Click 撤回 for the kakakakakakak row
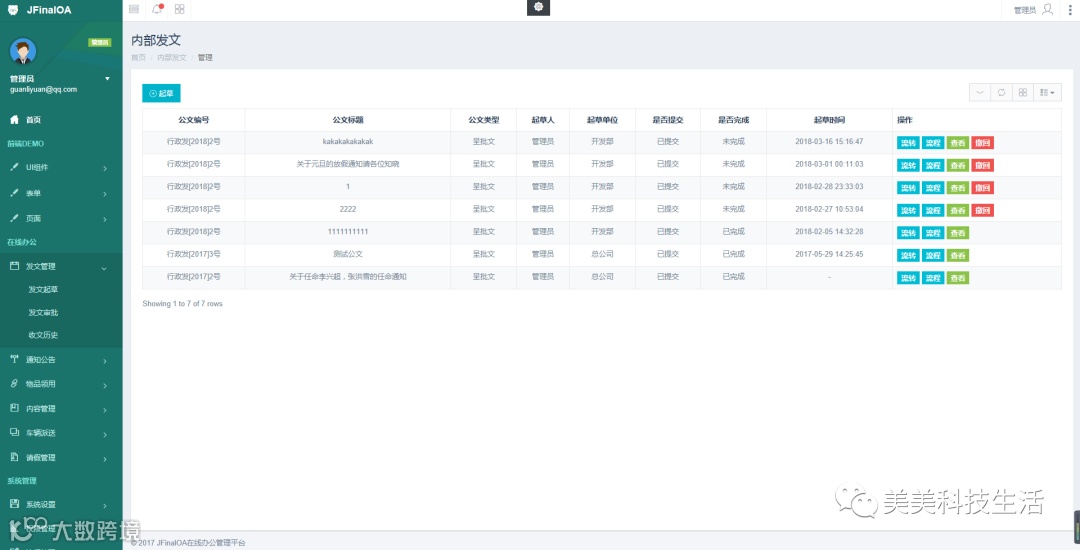Viewport: 1080px width, 550px height. [982, 143]
